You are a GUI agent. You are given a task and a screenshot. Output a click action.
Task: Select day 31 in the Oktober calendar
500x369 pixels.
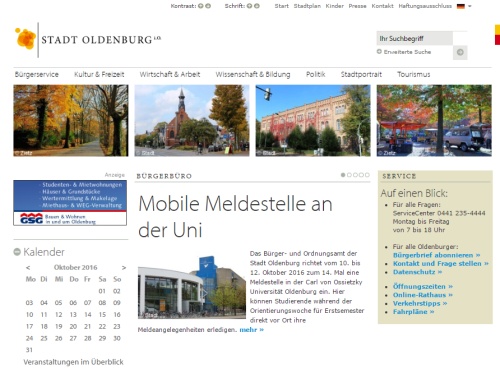pos(29,350)
